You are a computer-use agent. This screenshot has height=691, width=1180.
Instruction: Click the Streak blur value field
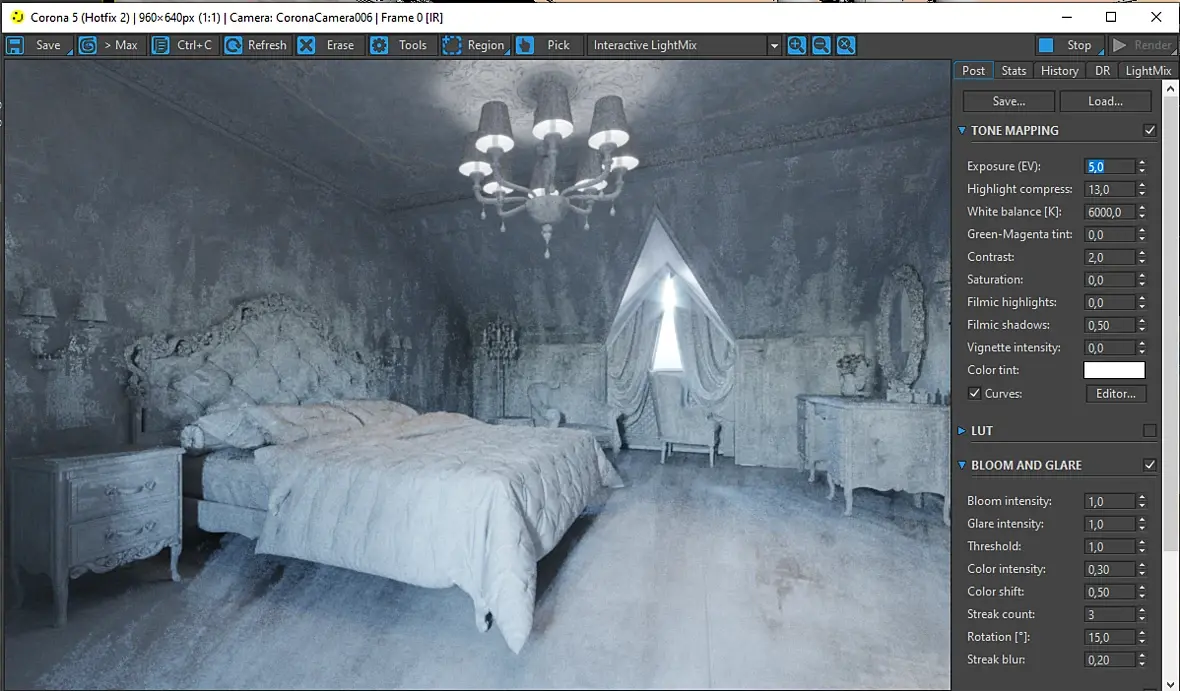tap(1110, 659)
